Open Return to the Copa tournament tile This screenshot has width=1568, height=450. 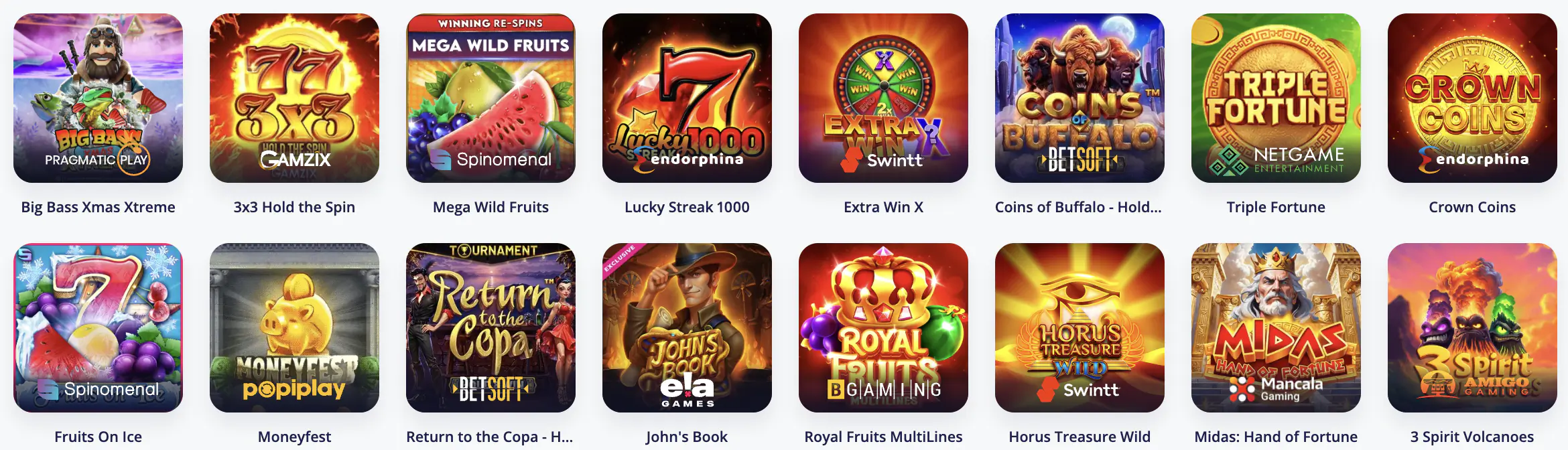(x=491, y=327)
